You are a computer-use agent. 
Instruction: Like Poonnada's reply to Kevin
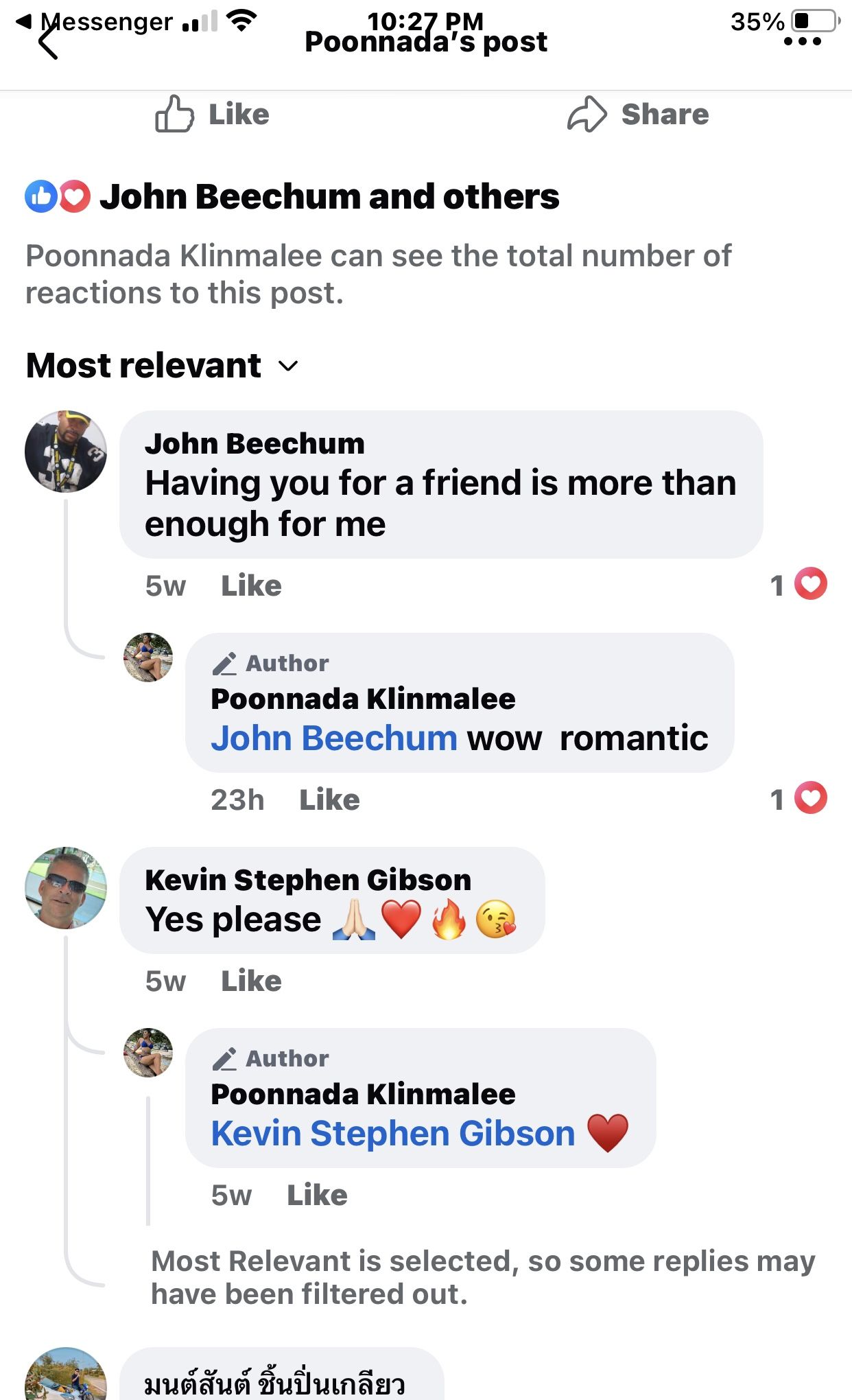317,1195
